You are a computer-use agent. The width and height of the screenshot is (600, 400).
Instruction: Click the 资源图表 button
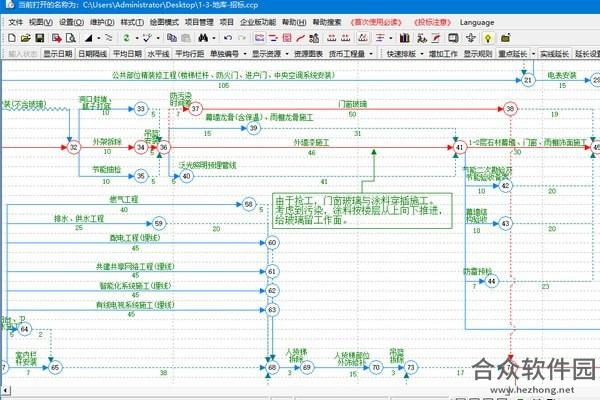click(x=308, y=54)
